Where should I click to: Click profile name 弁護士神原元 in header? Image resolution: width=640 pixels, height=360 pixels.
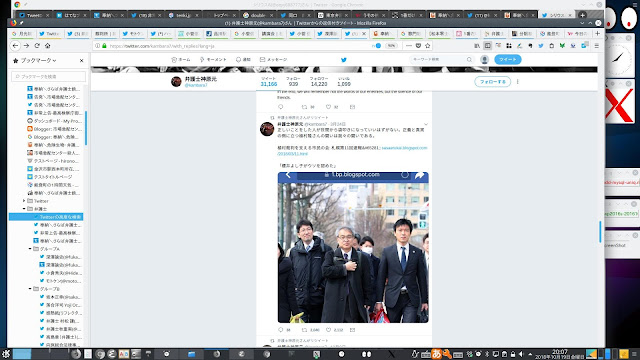[x=201, y=79]
